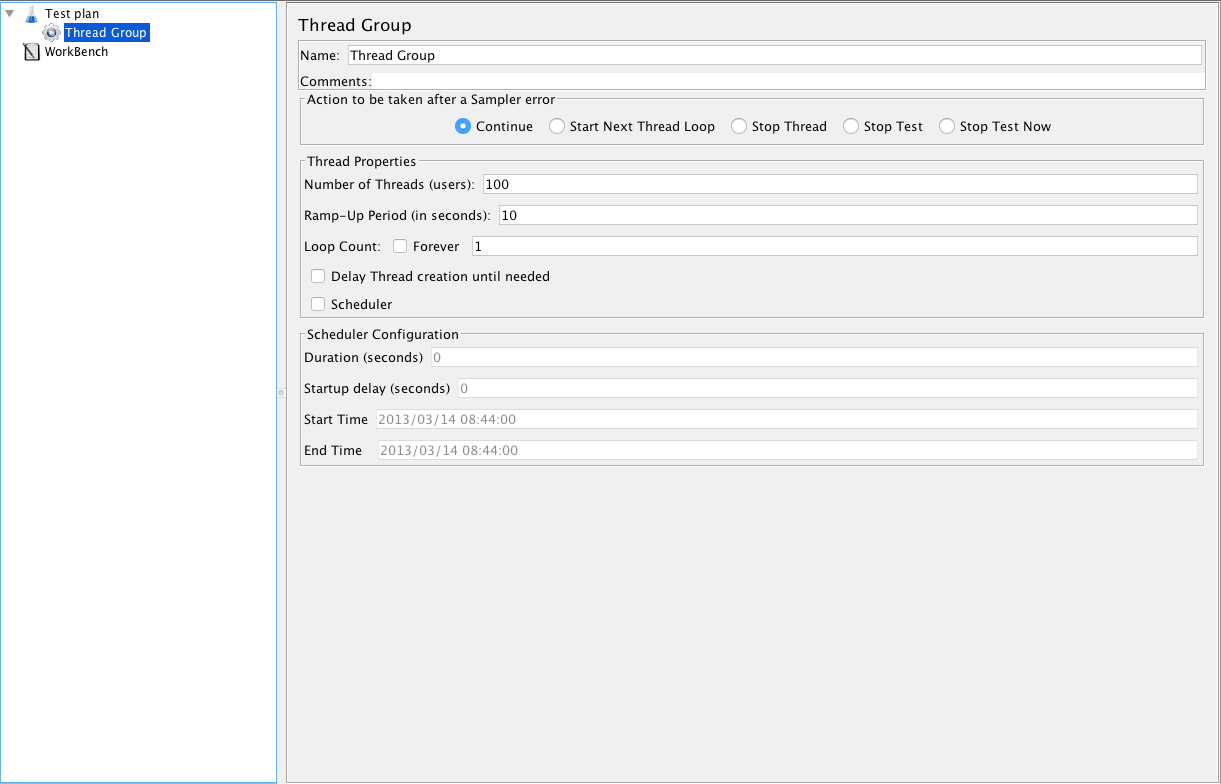This screenshot has height=784, width=1221.
Task: Click the Test plan flask icon
Action: [x=31, y=14]
